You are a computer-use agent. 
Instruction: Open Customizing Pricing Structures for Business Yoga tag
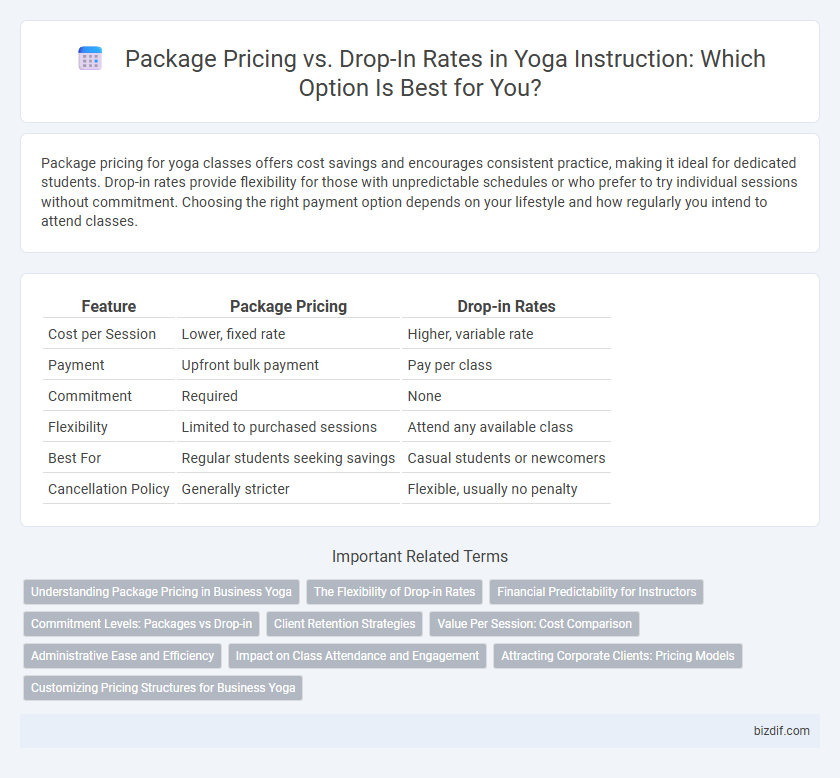163,688
